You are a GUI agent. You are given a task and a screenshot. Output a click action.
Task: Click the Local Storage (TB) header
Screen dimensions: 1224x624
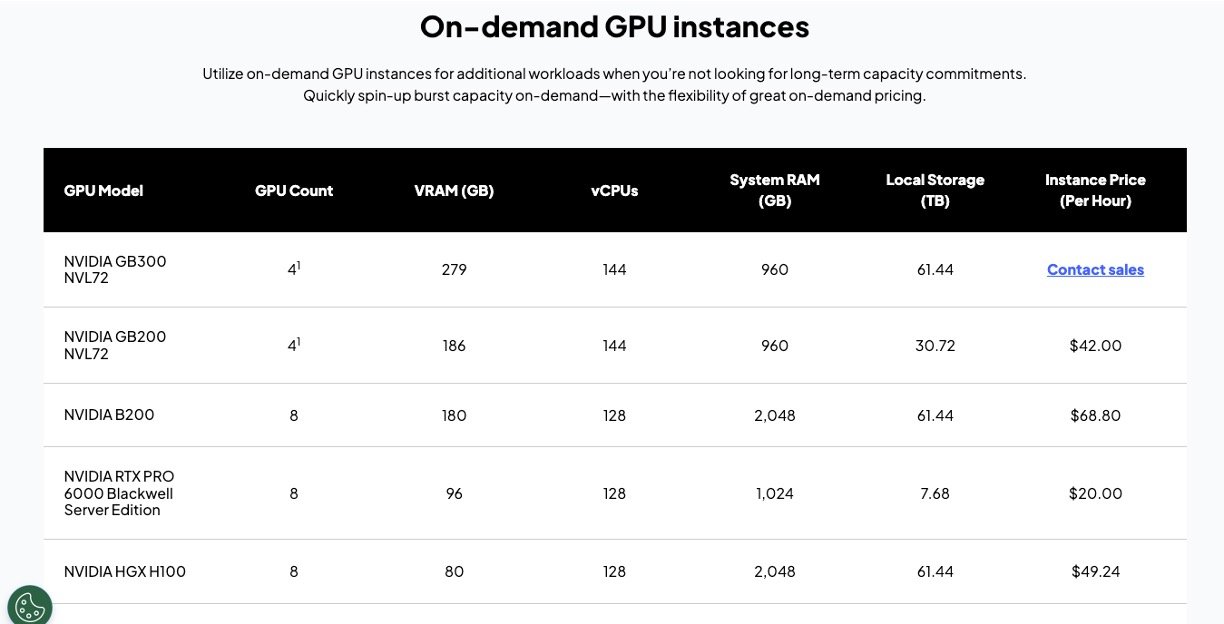[x=935, y=190]
